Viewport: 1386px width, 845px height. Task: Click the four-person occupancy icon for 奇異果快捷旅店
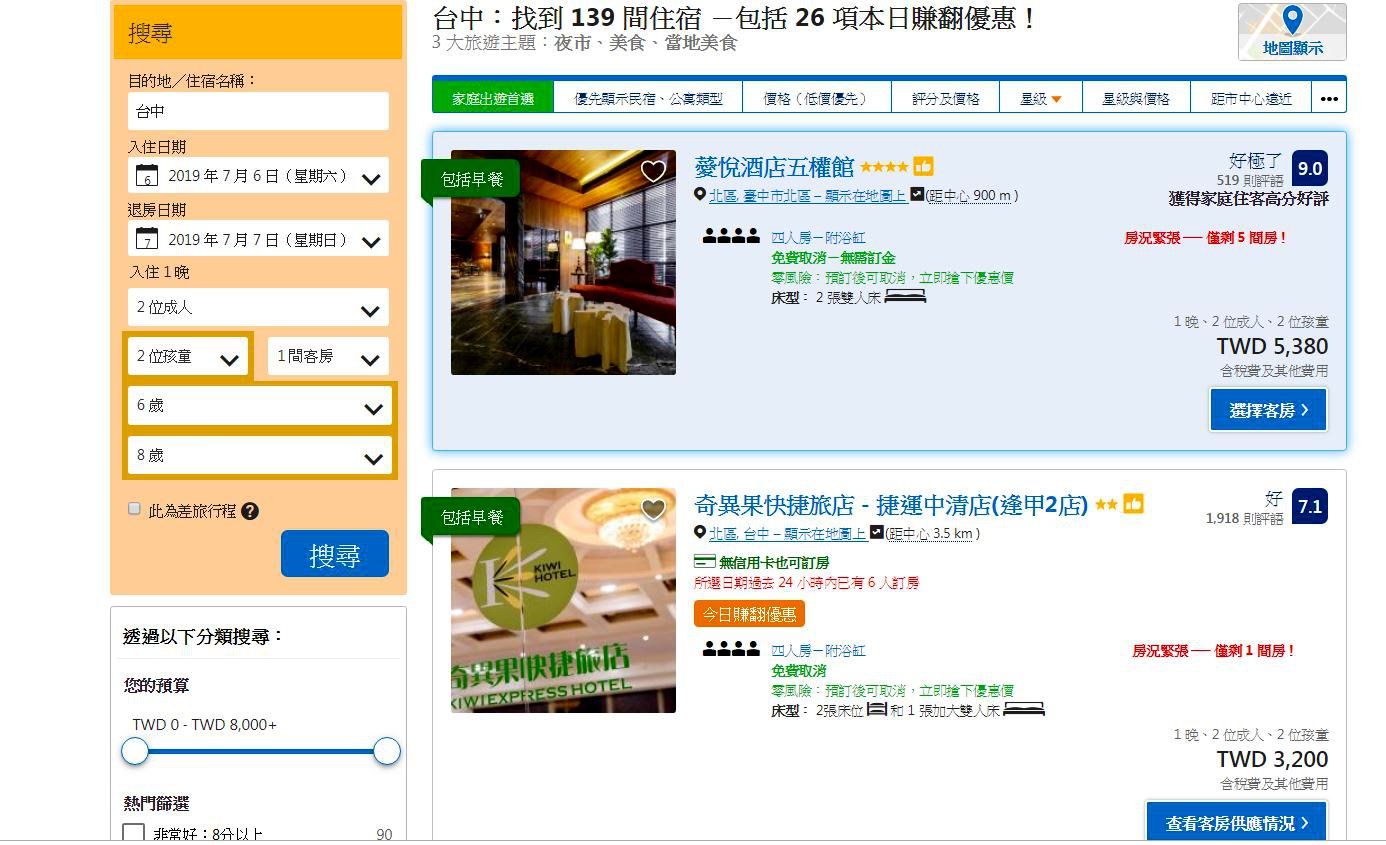(x=731, y=650)
